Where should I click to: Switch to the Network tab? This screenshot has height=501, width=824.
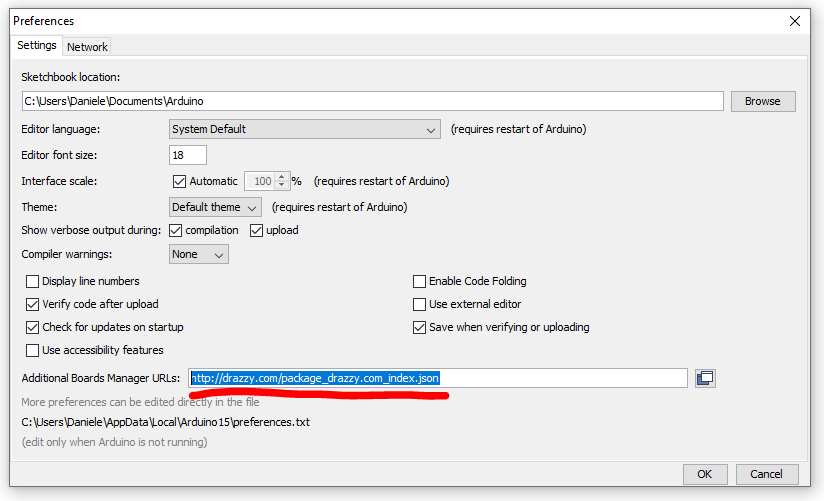coord(87,47)
